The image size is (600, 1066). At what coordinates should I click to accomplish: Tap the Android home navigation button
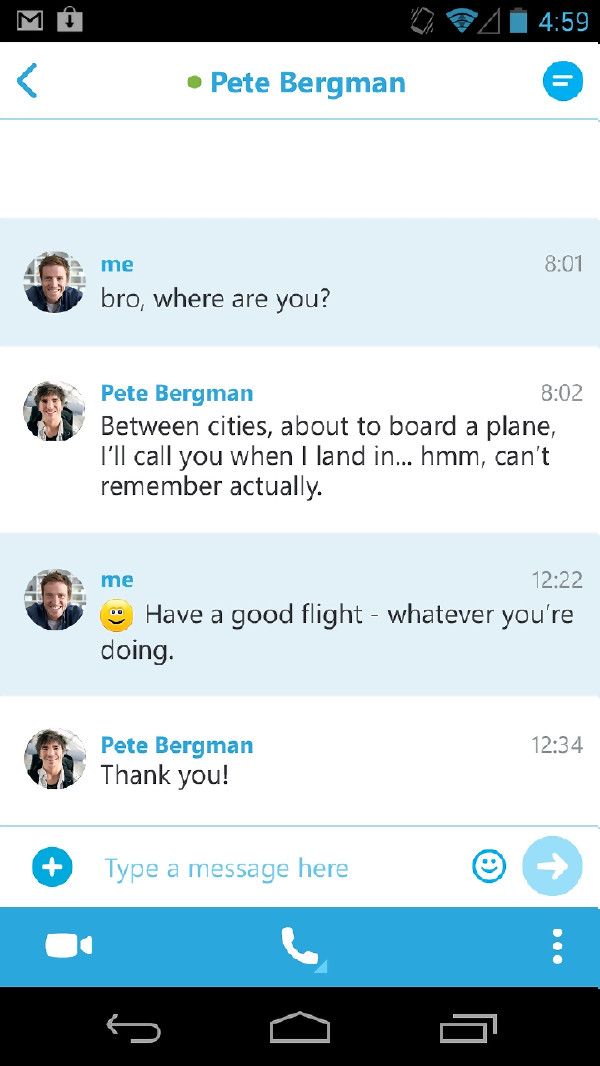[300, 1027]
